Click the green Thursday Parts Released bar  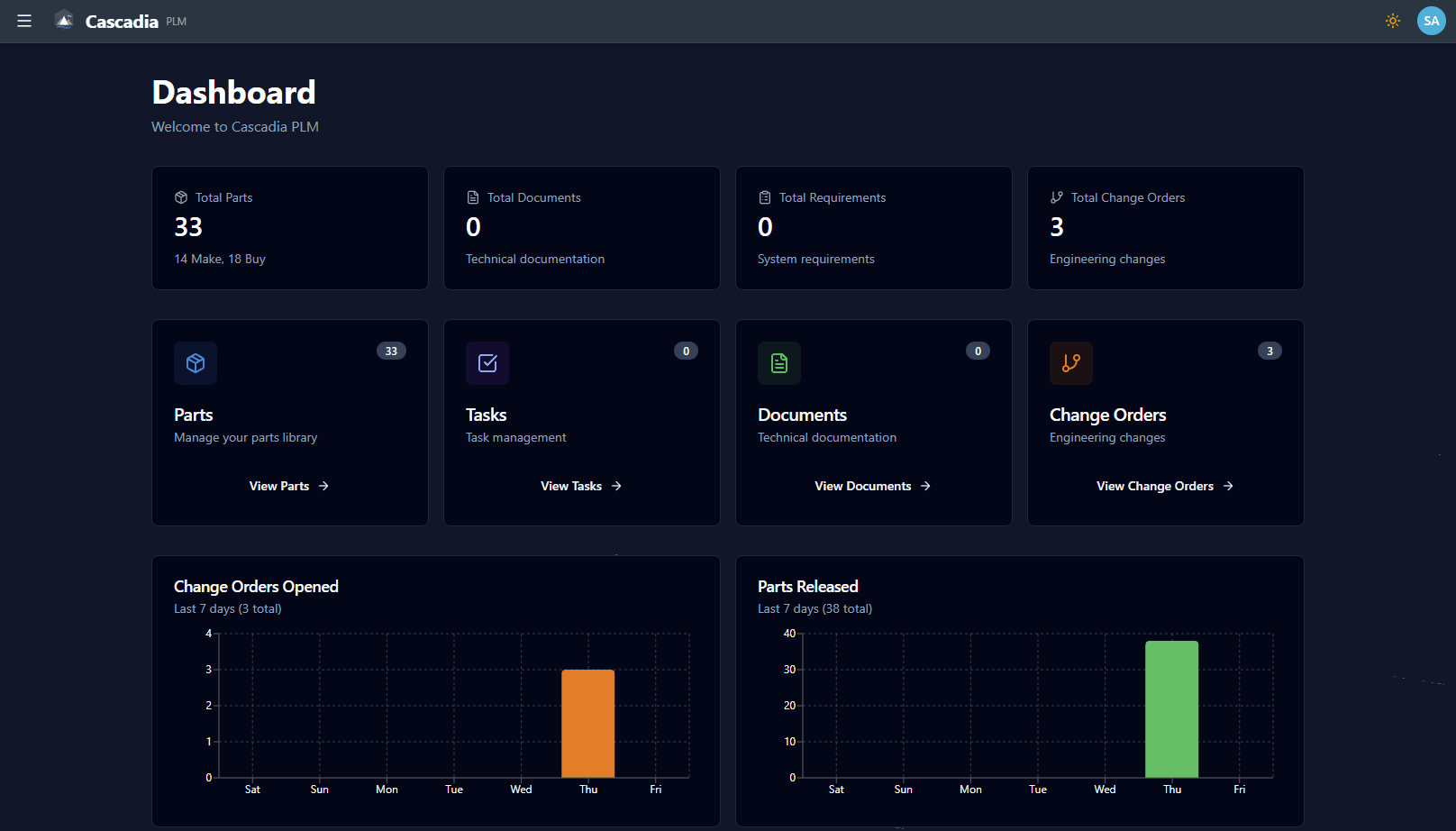(1171, 708)
